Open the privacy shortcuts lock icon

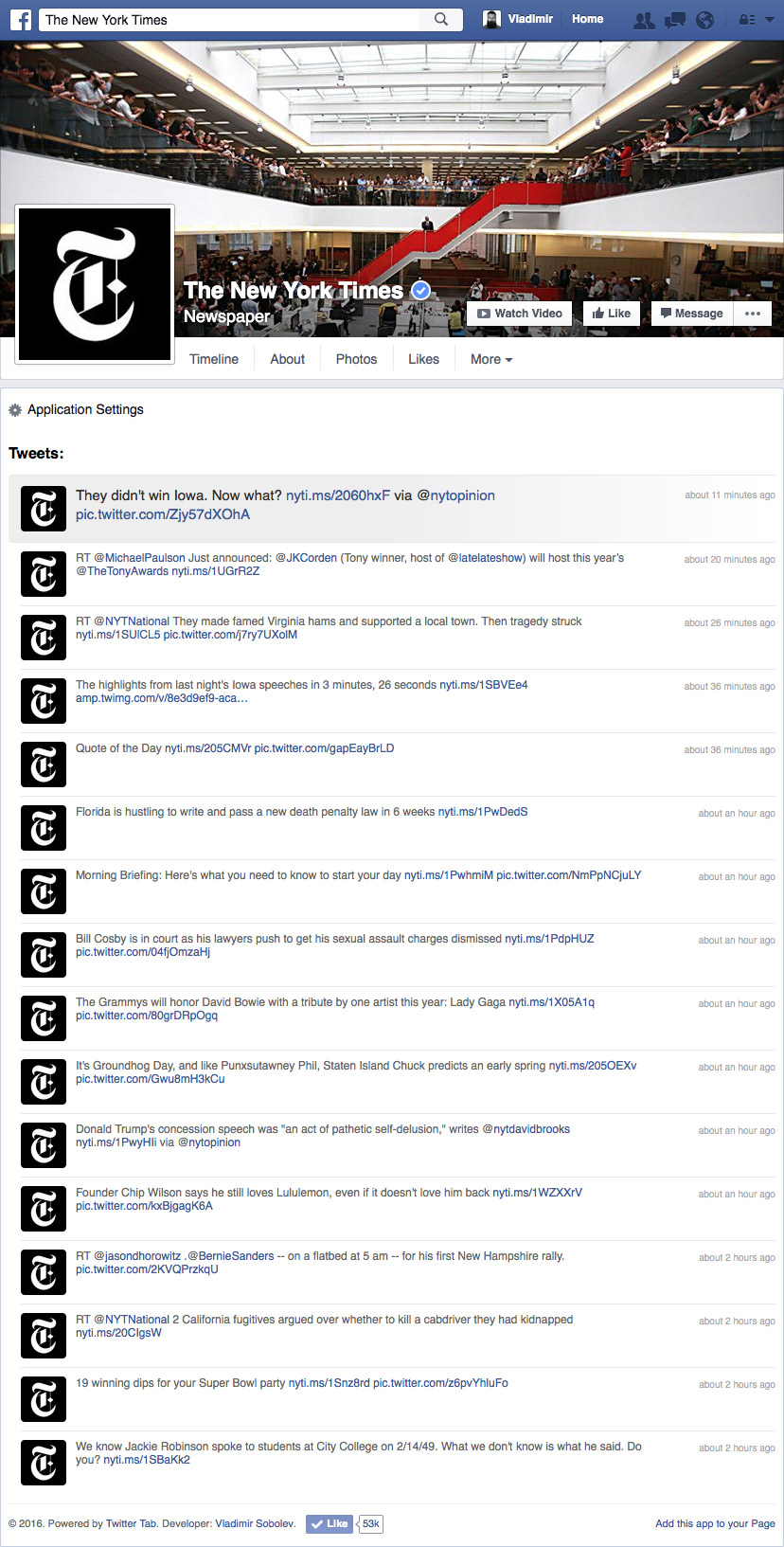[747, 19]
